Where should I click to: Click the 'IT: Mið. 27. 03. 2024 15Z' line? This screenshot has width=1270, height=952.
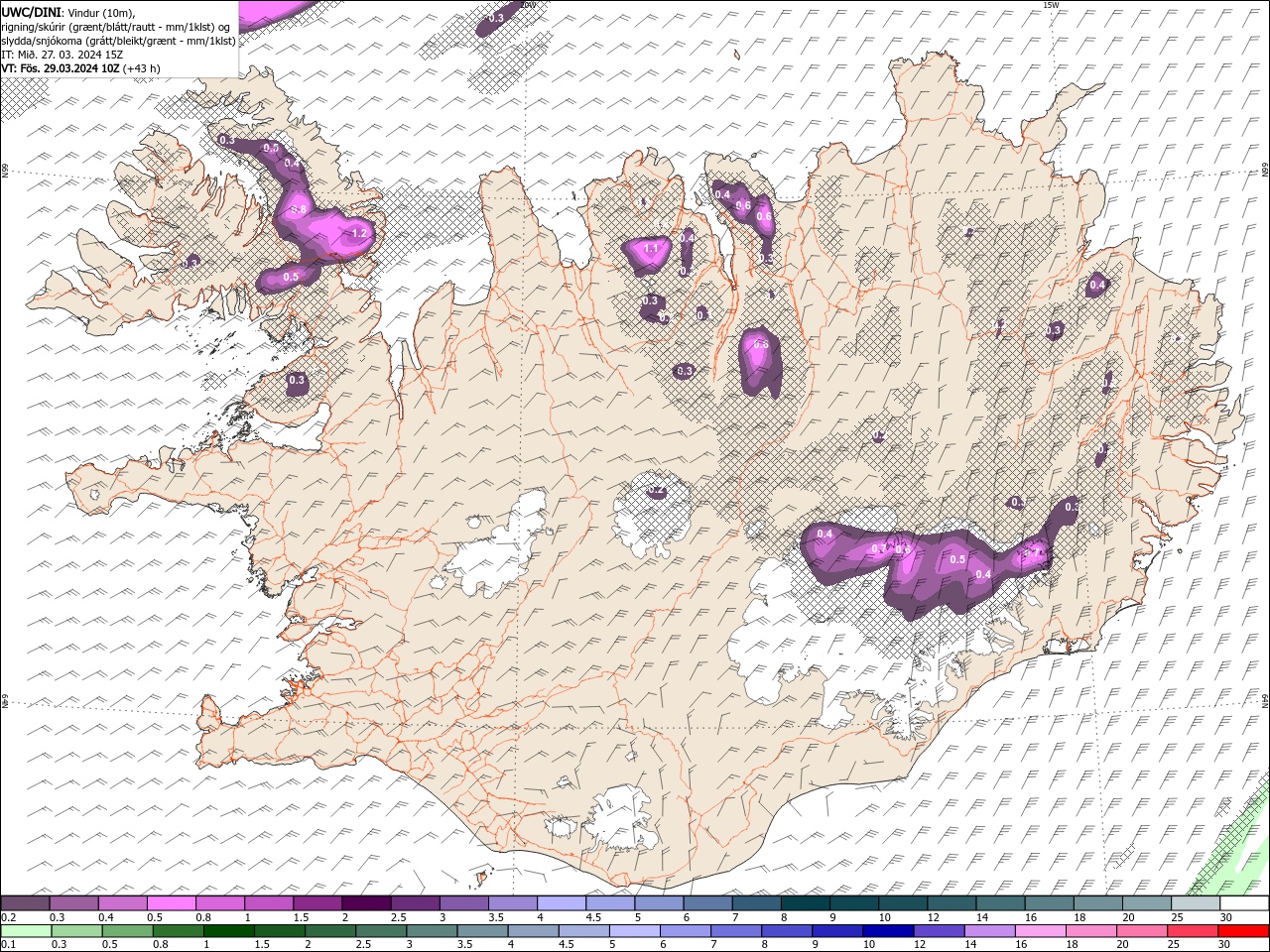pyautogui.click(x=63, y=55)
